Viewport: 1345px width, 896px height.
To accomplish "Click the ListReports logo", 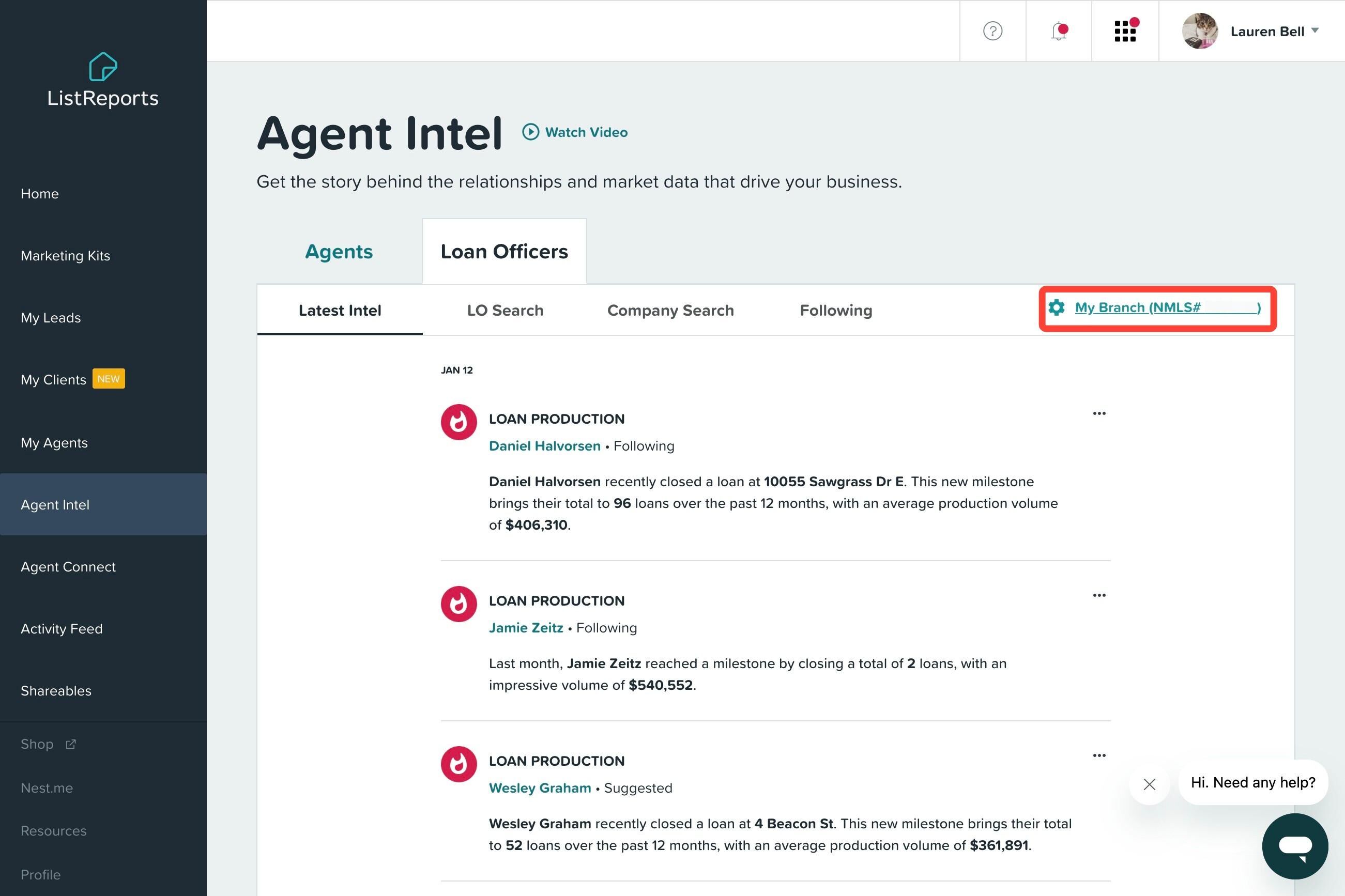I will 103,80.
